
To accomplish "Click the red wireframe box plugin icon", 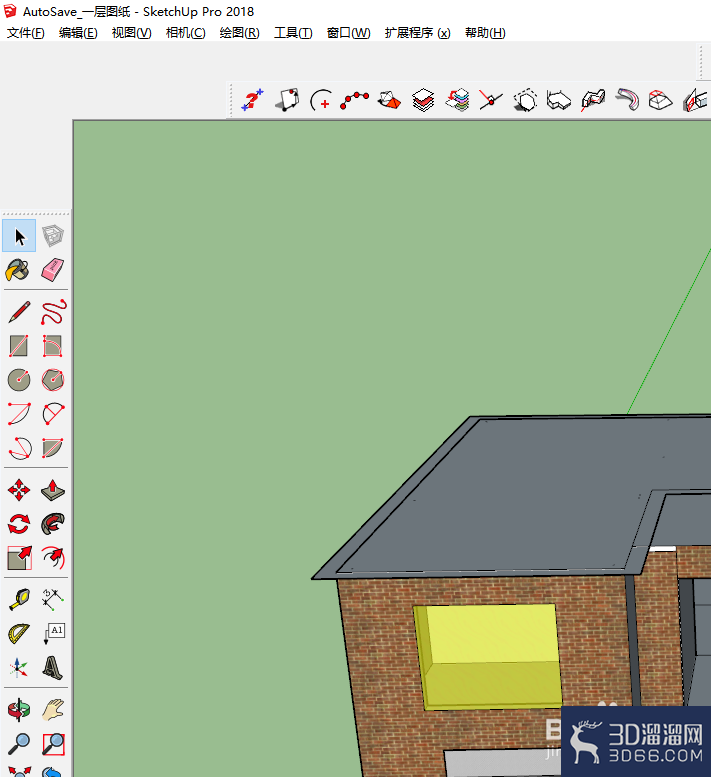I will [x=660, y=101].
